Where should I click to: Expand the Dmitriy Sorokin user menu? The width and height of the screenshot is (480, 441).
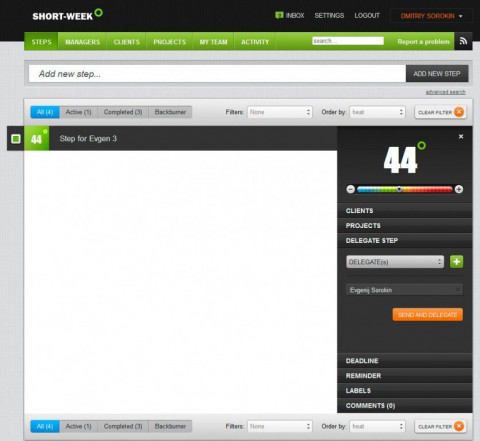click(431, 16)
